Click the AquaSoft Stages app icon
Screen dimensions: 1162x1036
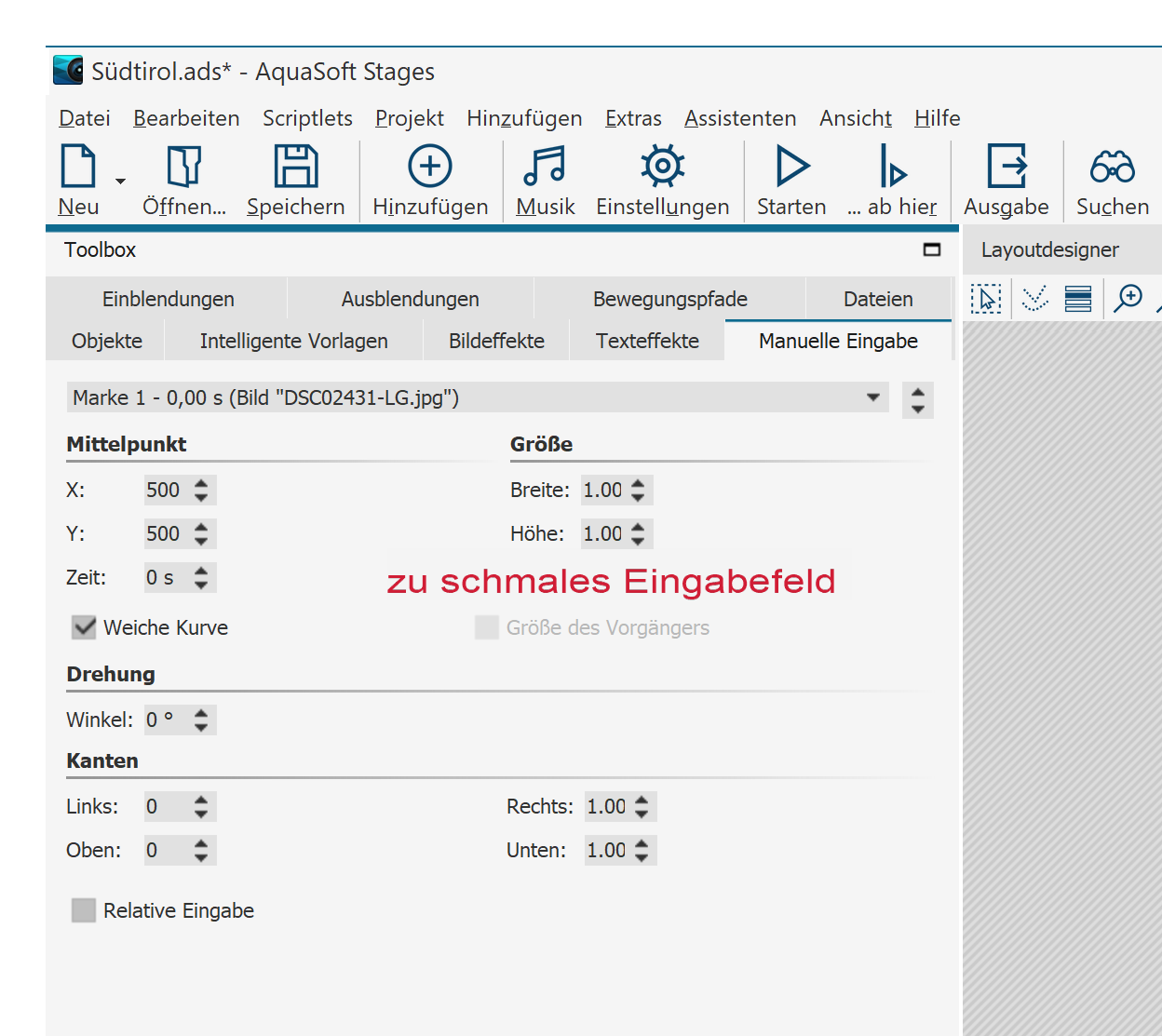tap(68, 71)
